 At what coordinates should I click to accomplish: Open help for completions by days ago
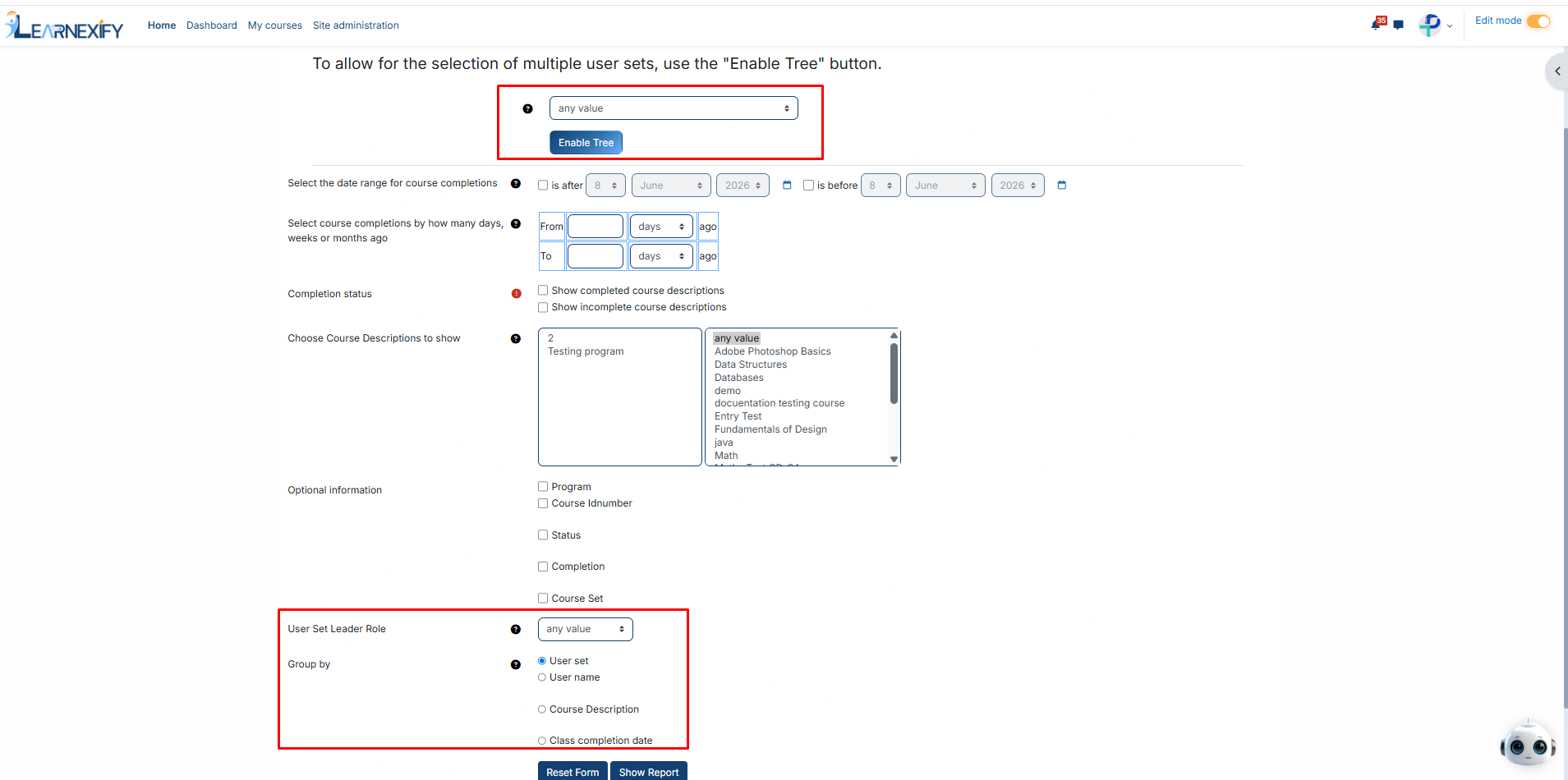516,223
